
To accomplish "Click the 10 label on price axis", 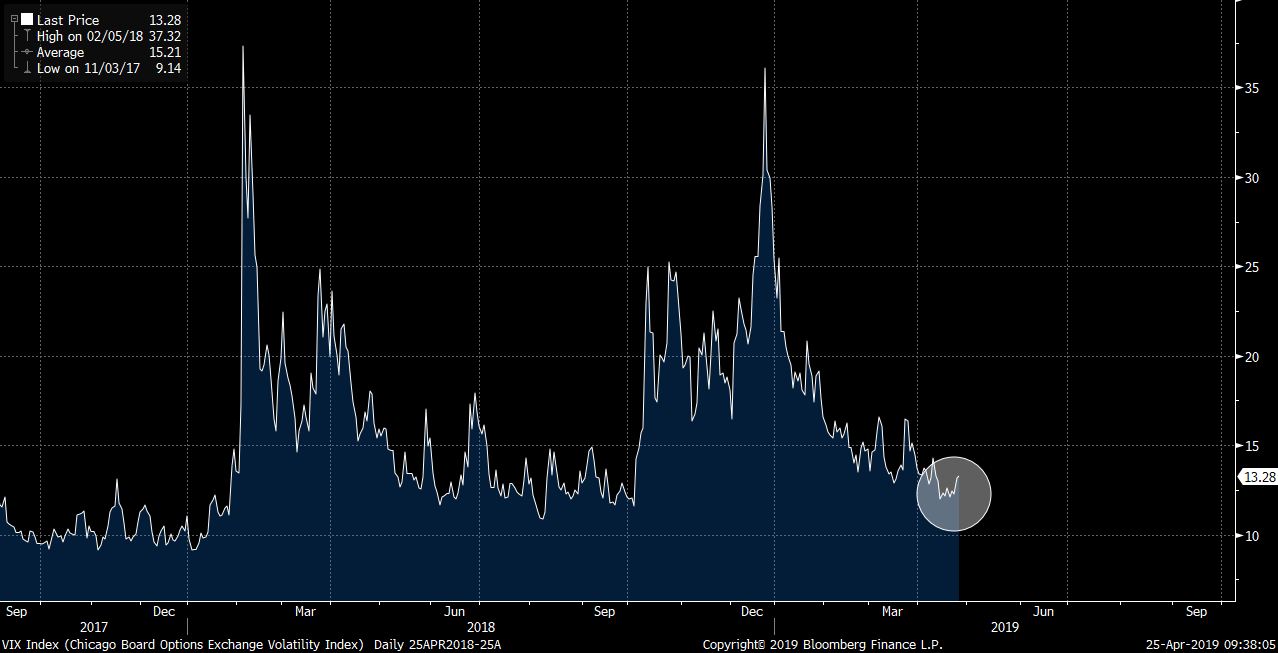I will point(1250,536).
